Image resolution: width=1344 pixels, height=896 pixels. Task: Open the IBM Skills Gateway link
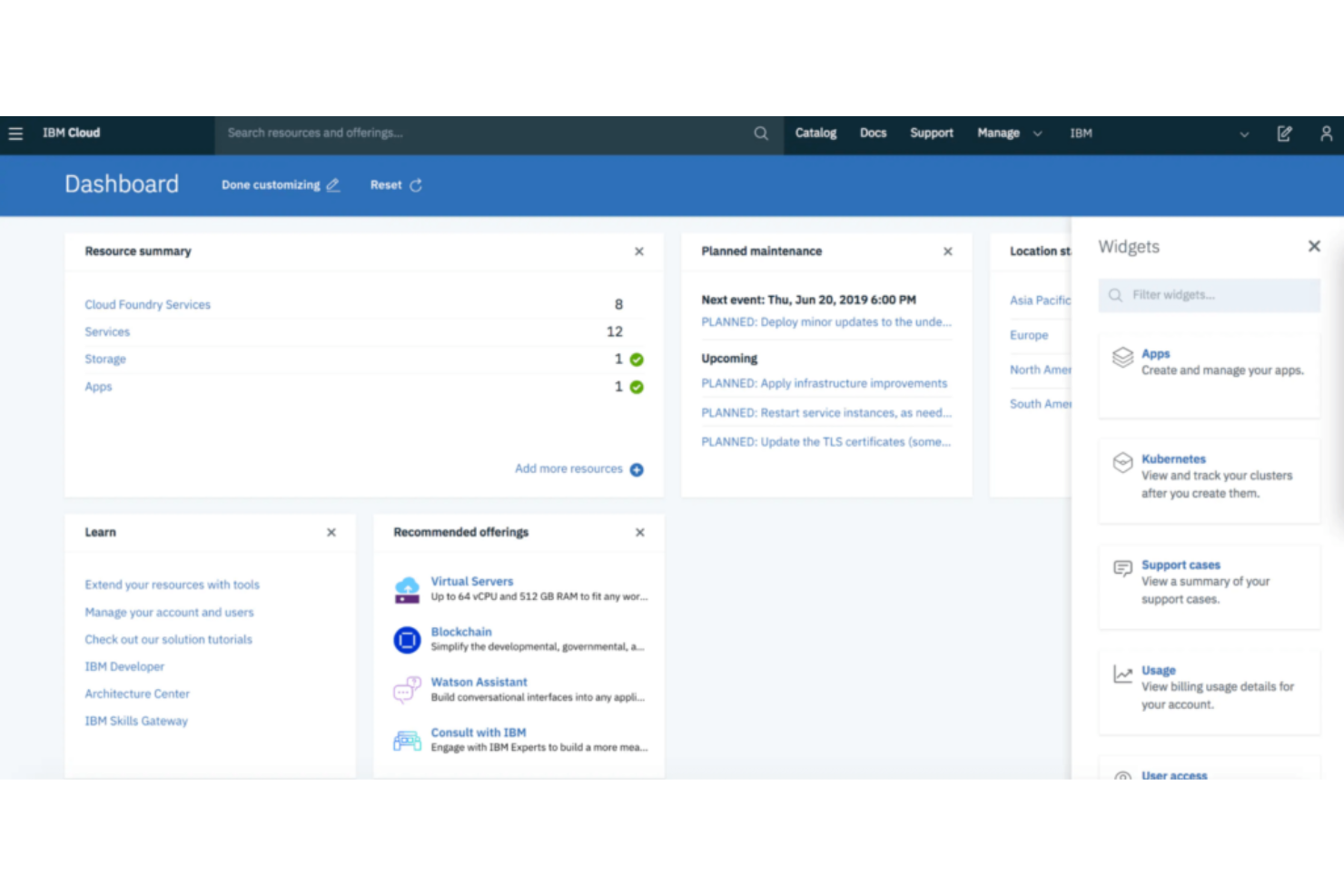point(136,720)
